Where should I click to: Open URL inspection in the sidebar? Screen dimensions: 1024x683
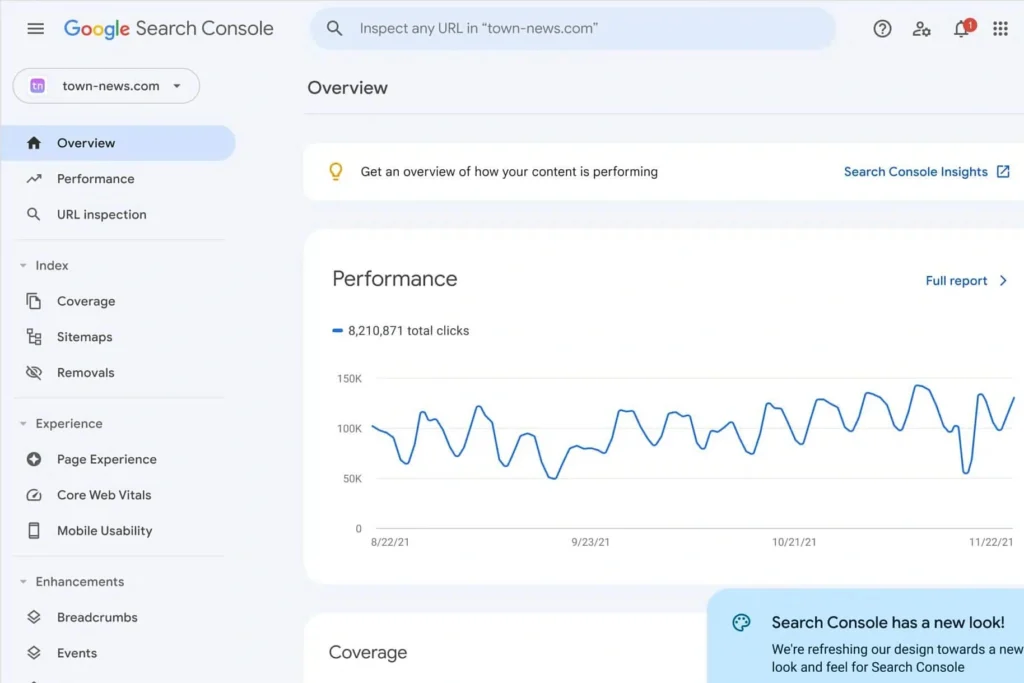pyautogui.click(x=118, y=214)
